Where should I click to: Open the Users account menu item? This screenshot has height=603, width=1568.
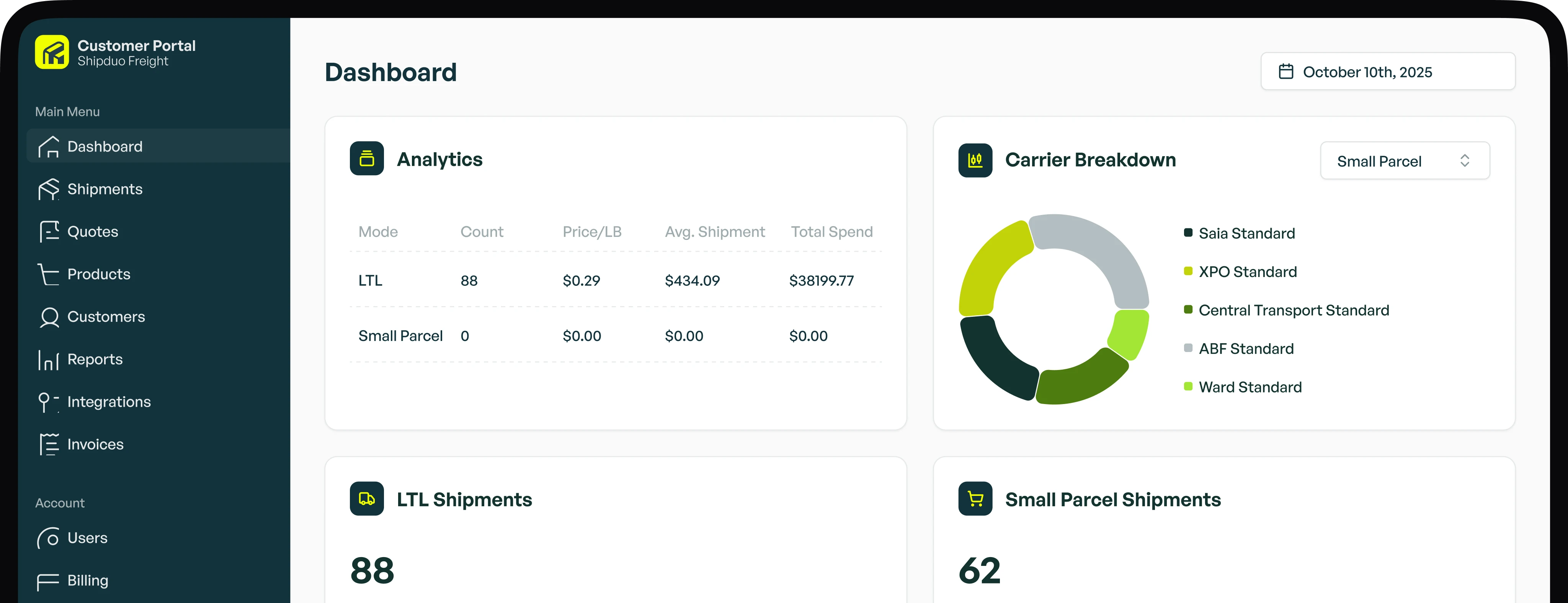[87, 538]
